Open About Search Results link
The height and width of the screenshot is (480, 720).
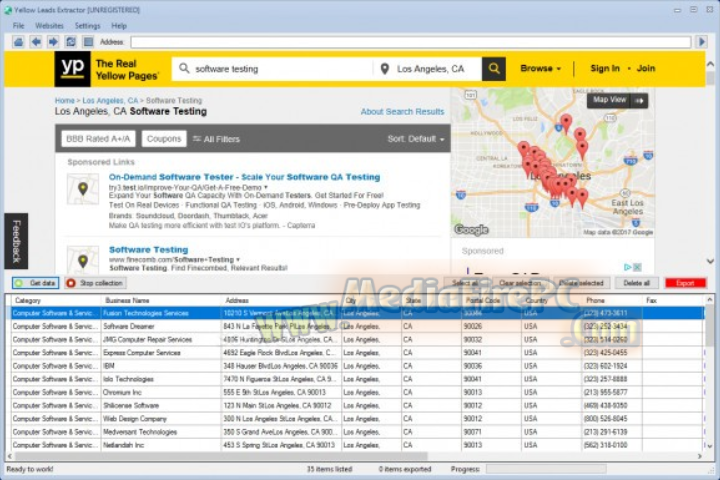[402, 112]
